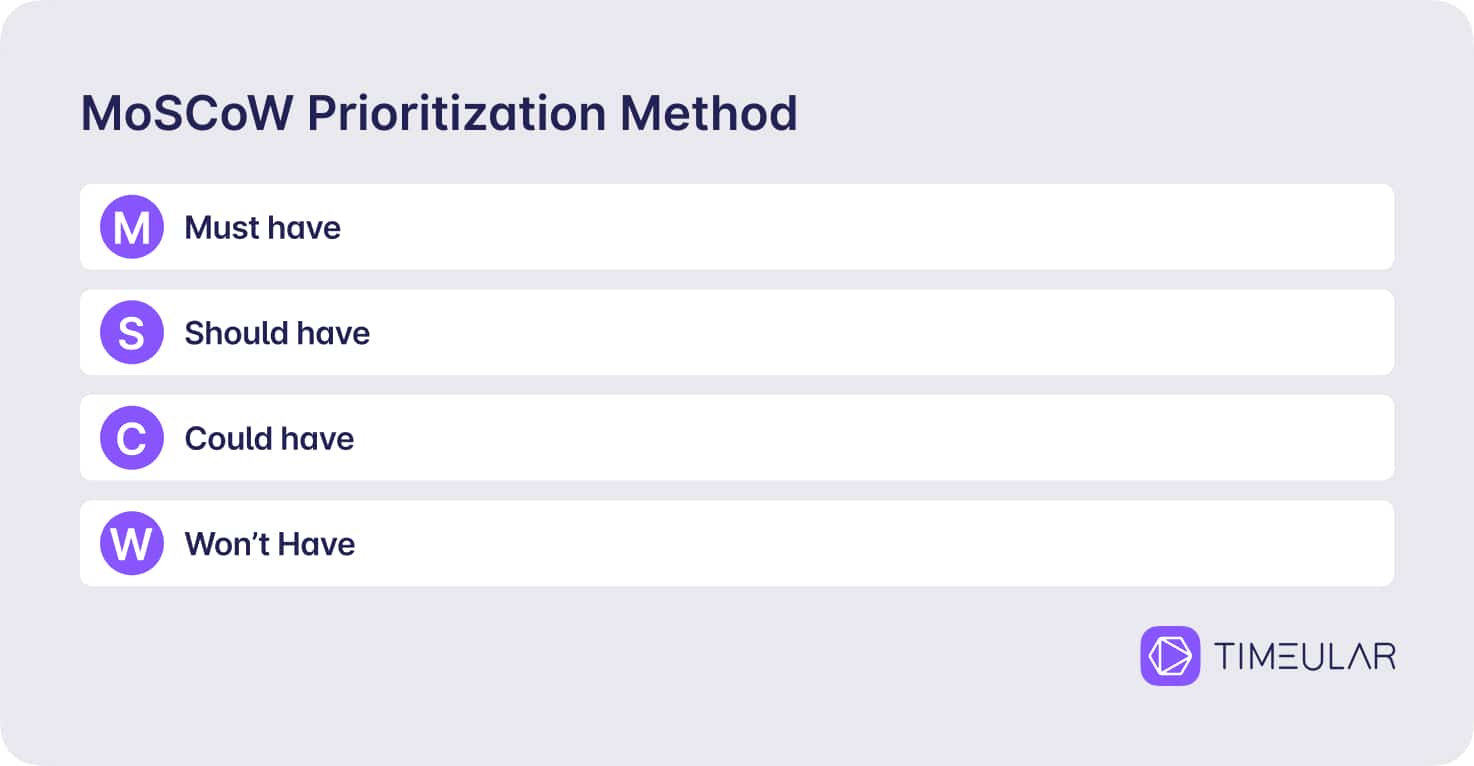
Task: Click the purple C circle icon
Action: (131, 438)
